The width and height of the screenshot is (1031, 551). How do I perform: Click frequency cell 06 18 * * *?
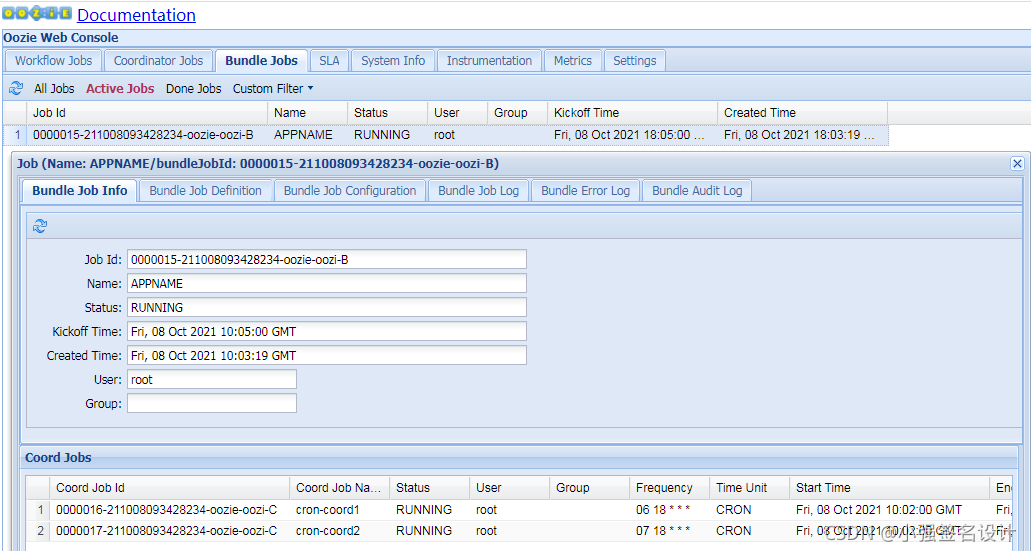(x=669, y=510)
